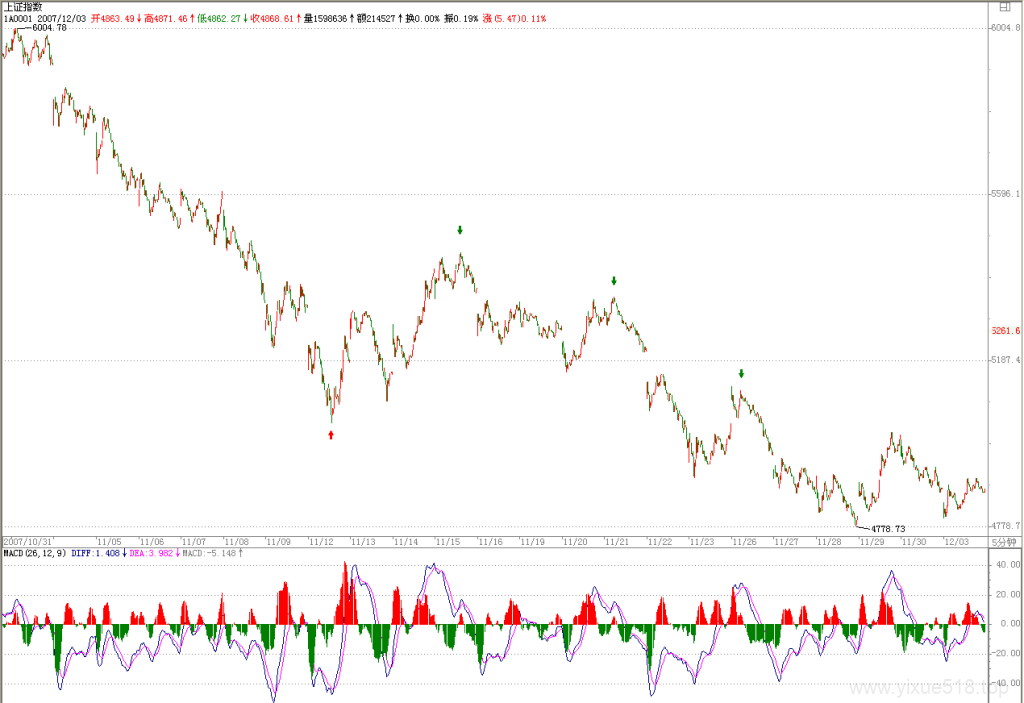The height and width of the screenshot is (703, 1024).
Task: Click the 4778.73 low price annotation
Action: [888, 529]
